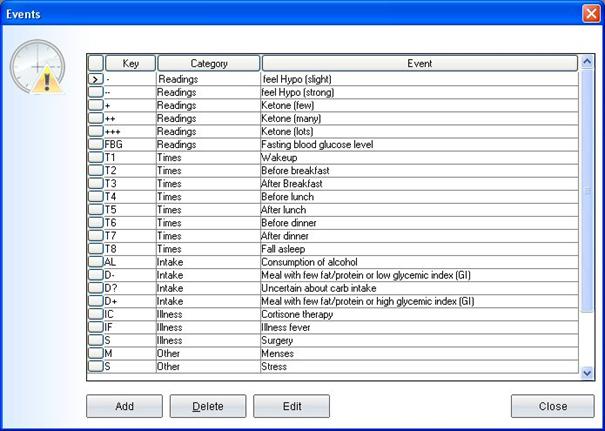
Task: Click the top-left select-all grid corner
Action: [95, 63]
